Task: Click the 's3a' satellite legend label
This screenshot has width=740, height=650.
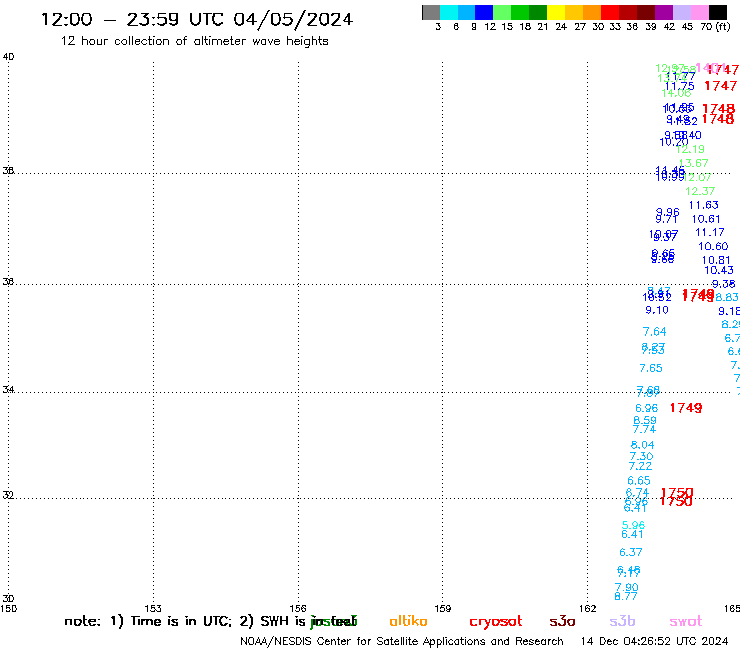Action: click(562, 621)
